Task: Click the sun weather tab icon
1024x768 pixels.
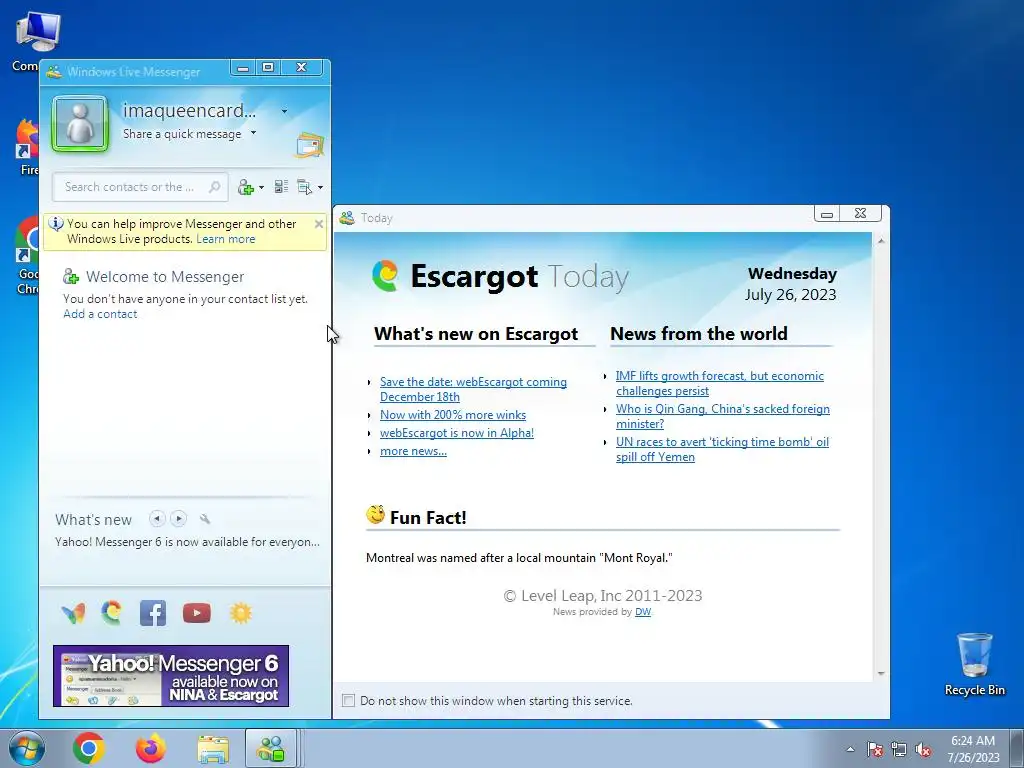Action: click(240, 613)
